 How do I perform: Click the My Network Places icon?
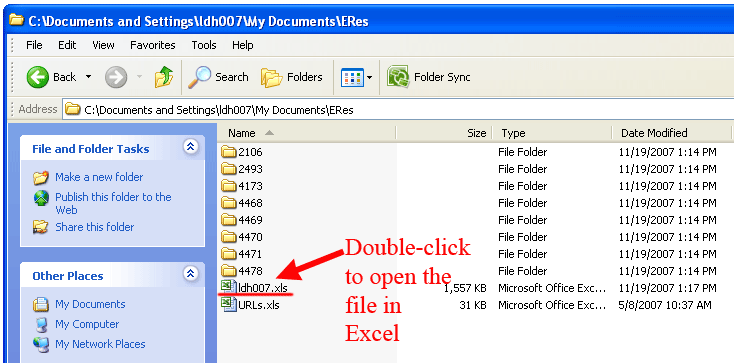click(41, 345)
